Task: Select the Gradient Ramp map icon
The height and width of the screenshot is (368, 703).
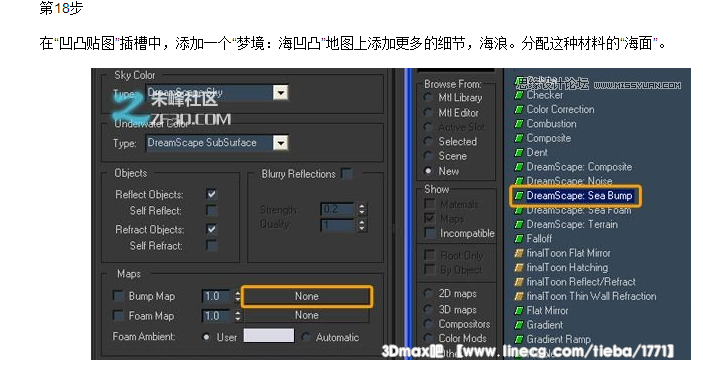Action: pyautogui.click(x=519, y=339)
